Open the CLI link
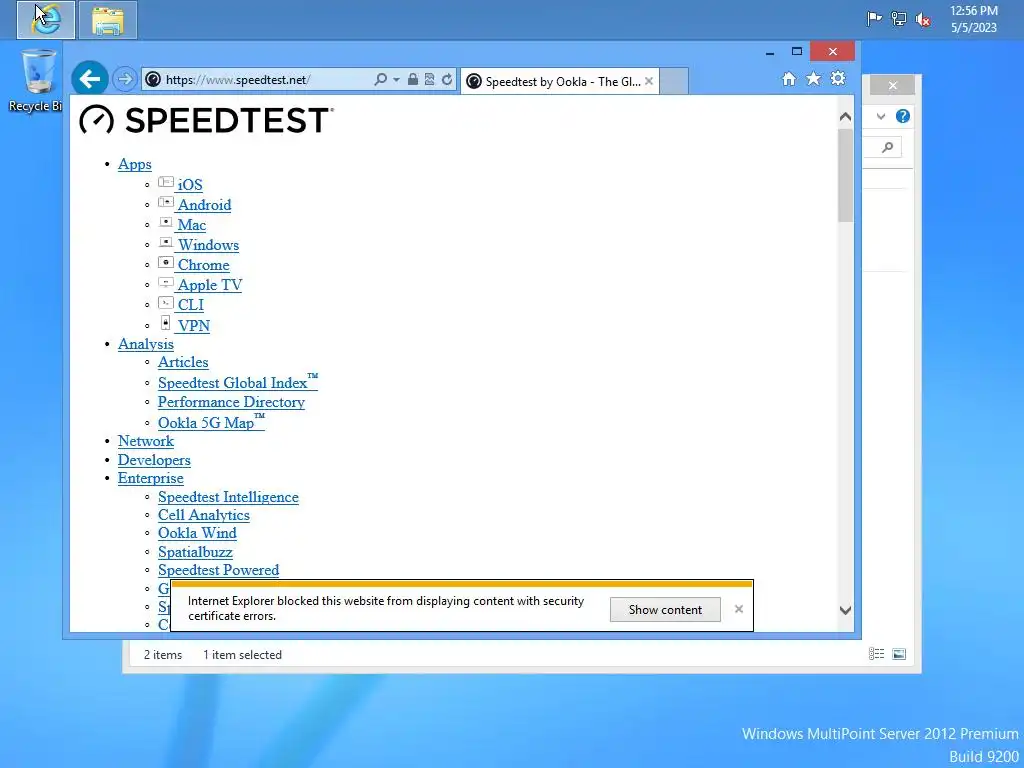Image resolution: width=1024 pixels, height=768 pixels. pos(191,305)
